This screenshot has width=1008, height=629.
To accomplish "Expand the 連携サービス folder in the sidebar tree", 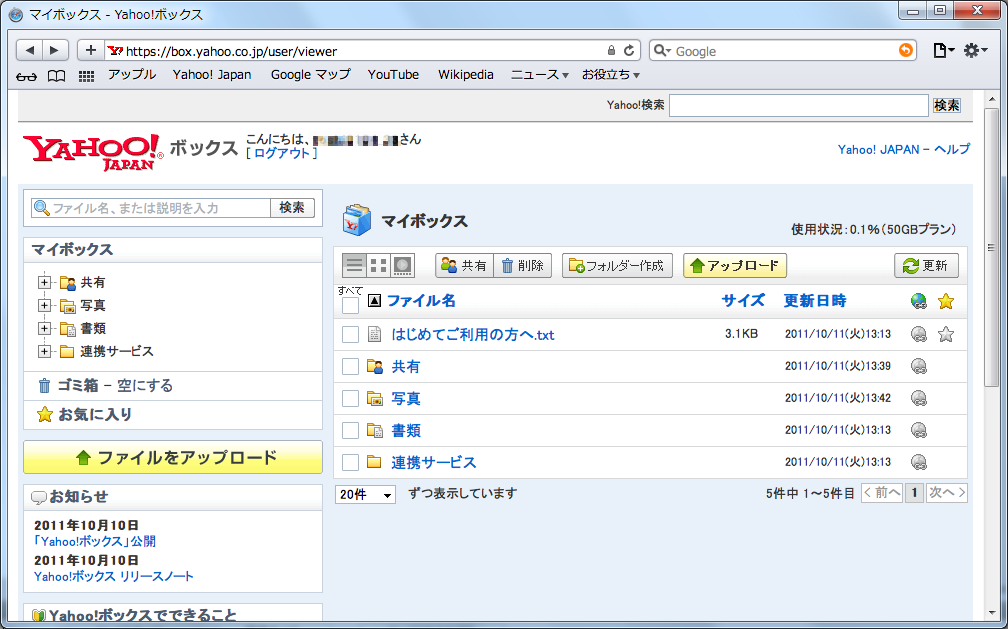I will point(44,351).
